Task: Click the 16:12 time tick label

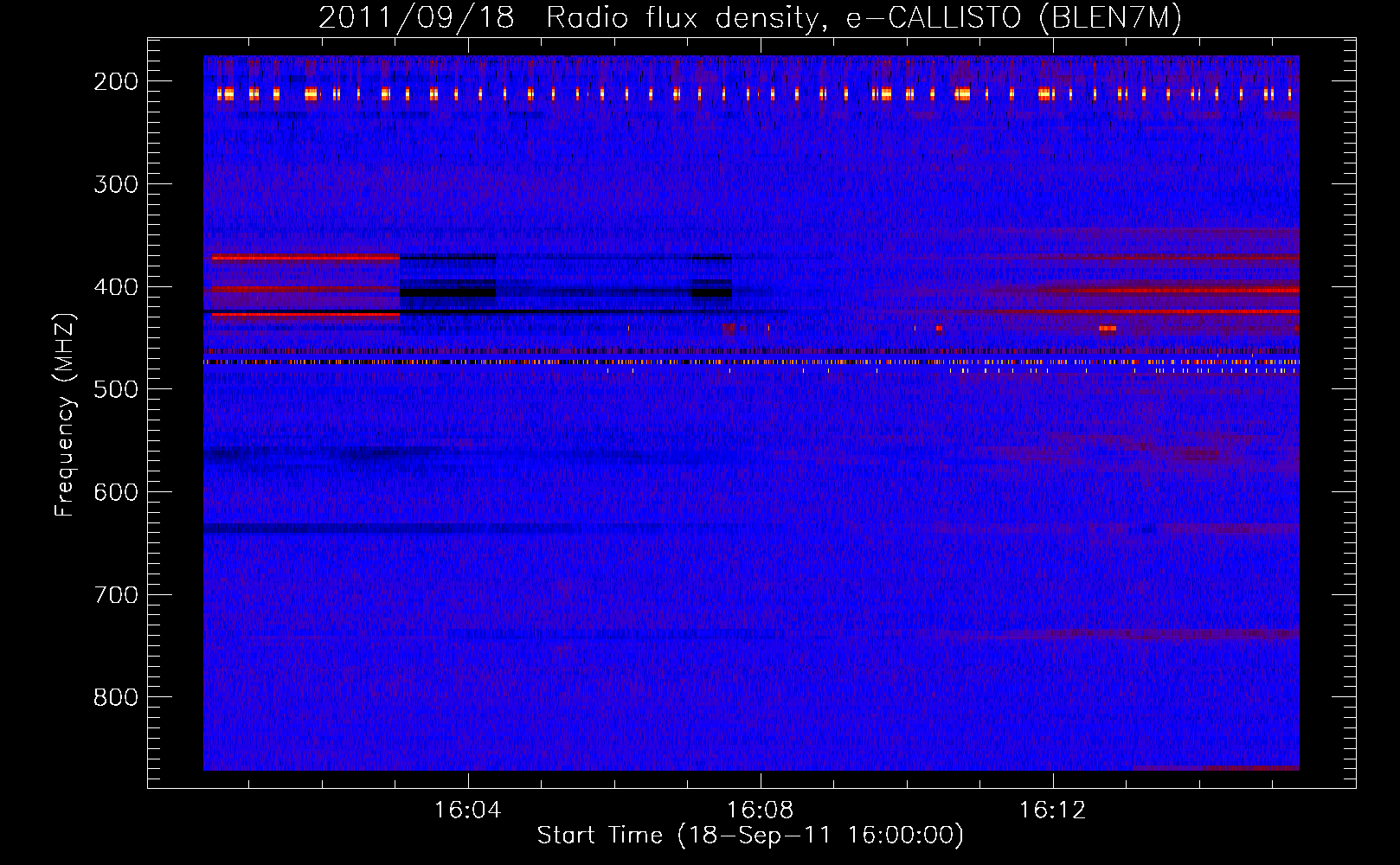Action: click(1052, 811)
